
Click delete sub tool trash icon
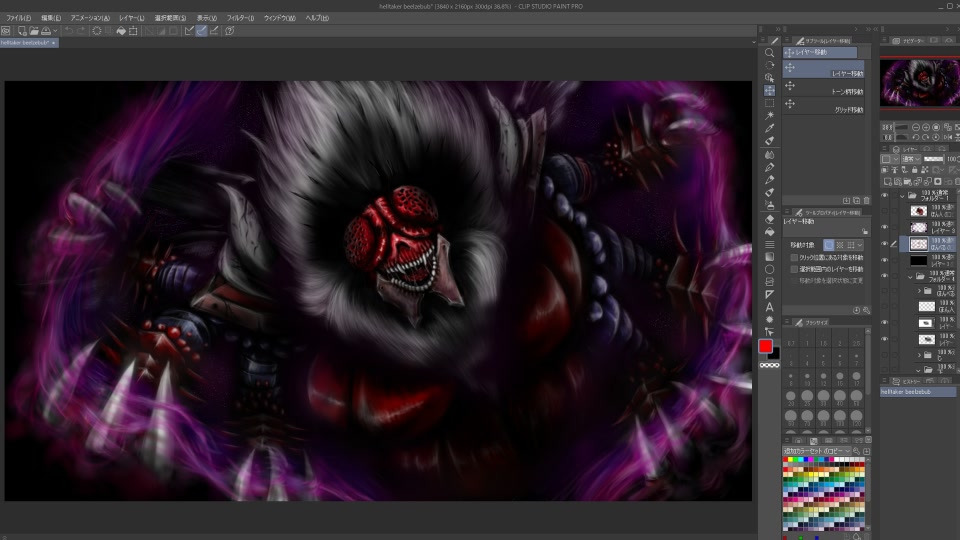point(866,200)
